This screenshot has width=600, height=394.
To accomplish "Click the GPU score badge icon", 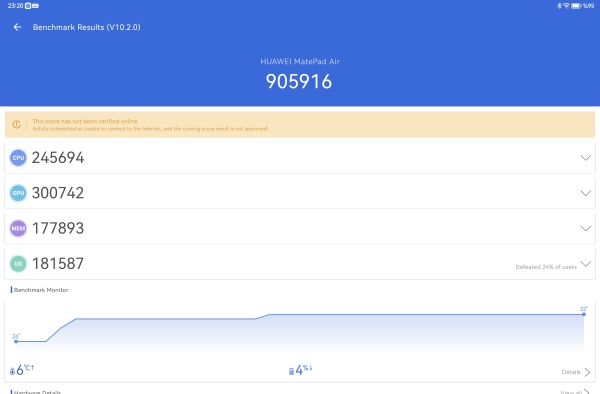I will pos(18,193).
